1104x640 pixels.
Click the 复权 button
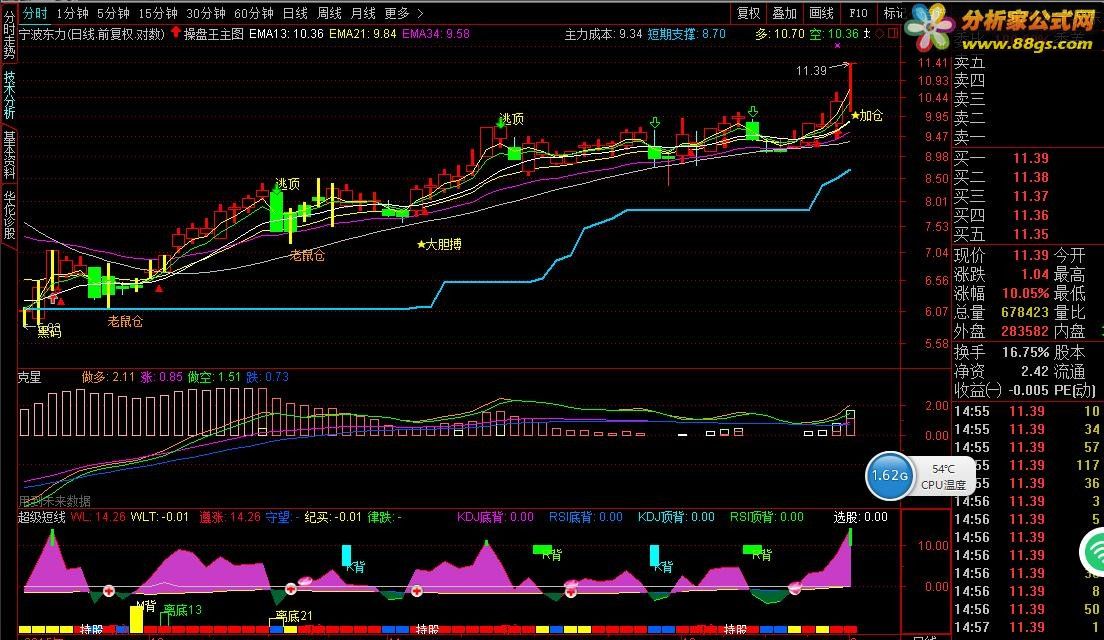pyautogui.click(x=748, y=13)
